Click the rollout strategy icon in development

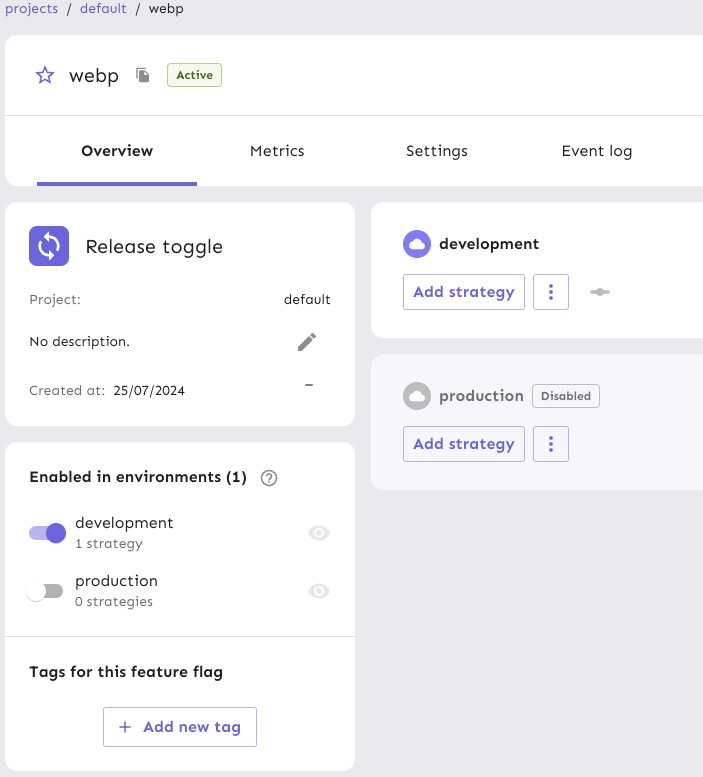(600, 292)
